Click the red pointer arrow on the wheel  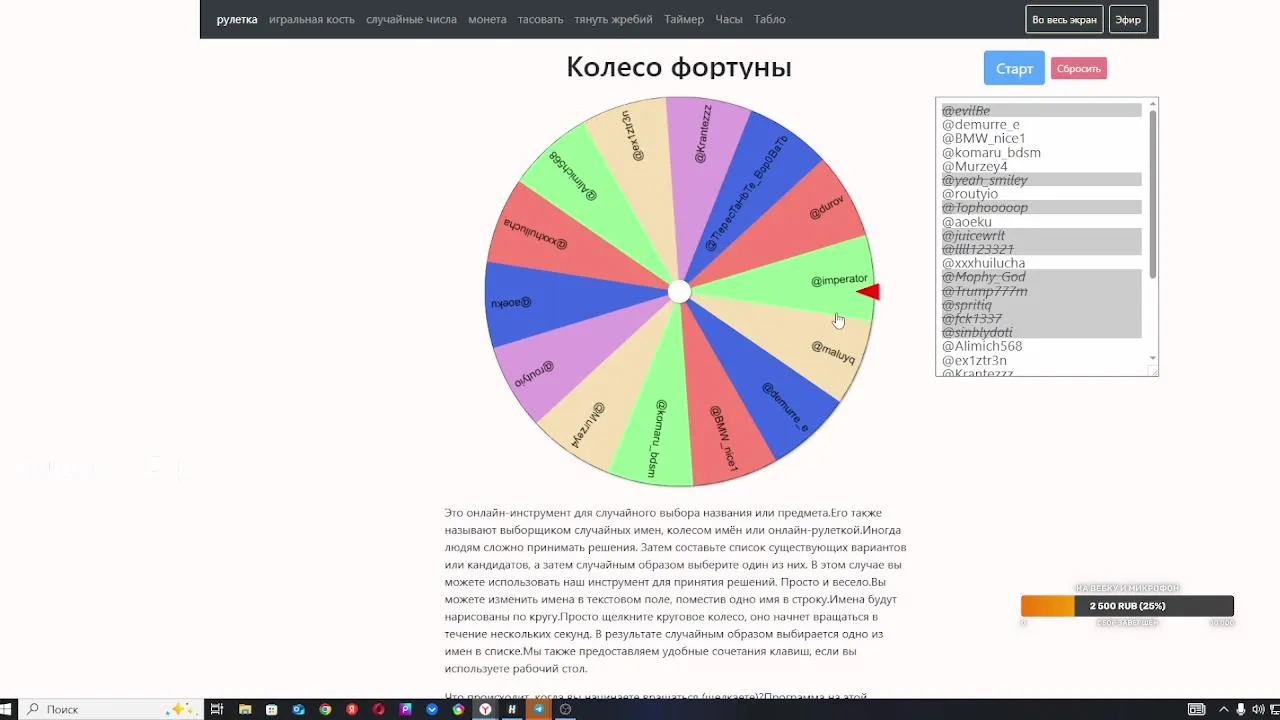point(869,292)
